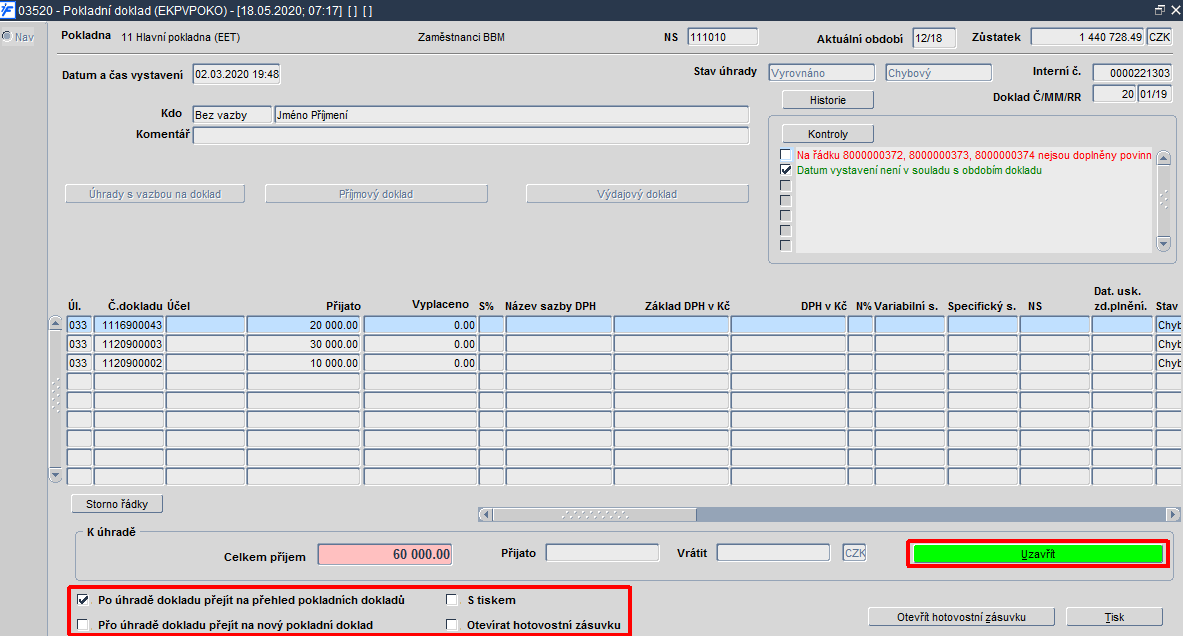Uncheck the Datum vystavení control checkbox
This screenshot has height=636, width=1183.
click(785, 170)
